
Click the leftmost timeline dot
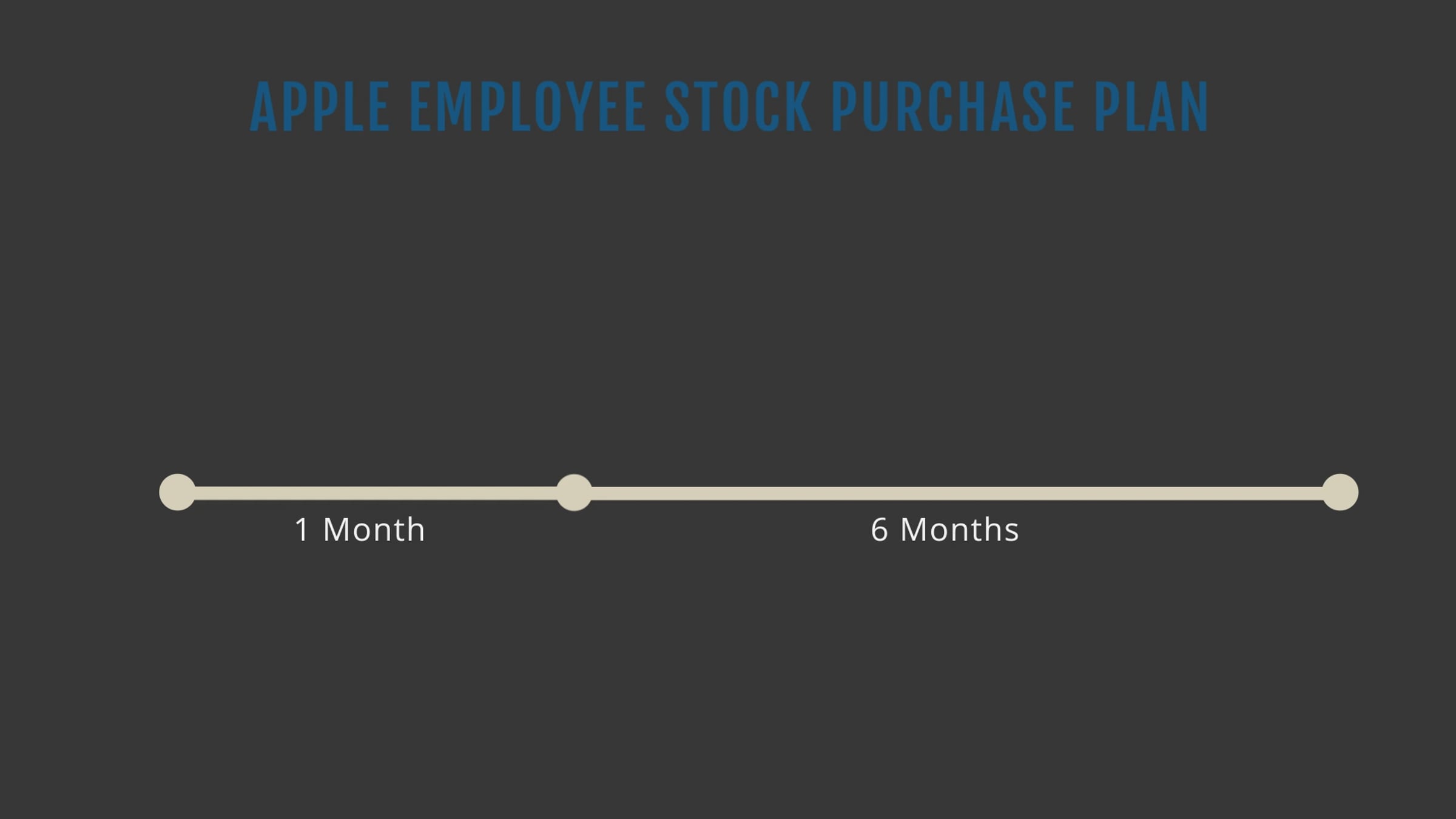pos(177,492)
